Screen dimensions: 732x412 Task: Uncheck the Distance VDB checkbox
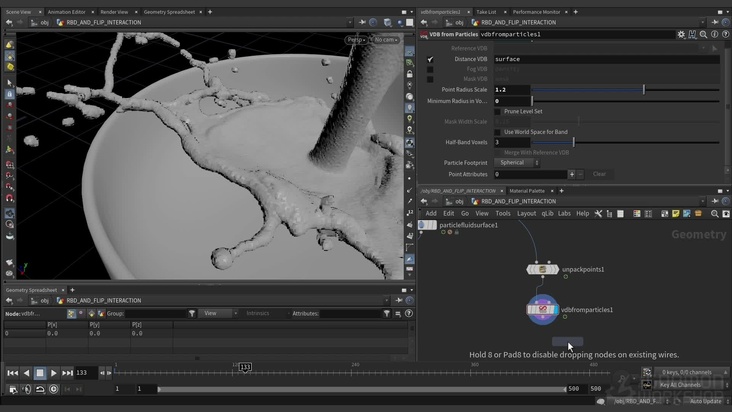click(x=430, y=59)
